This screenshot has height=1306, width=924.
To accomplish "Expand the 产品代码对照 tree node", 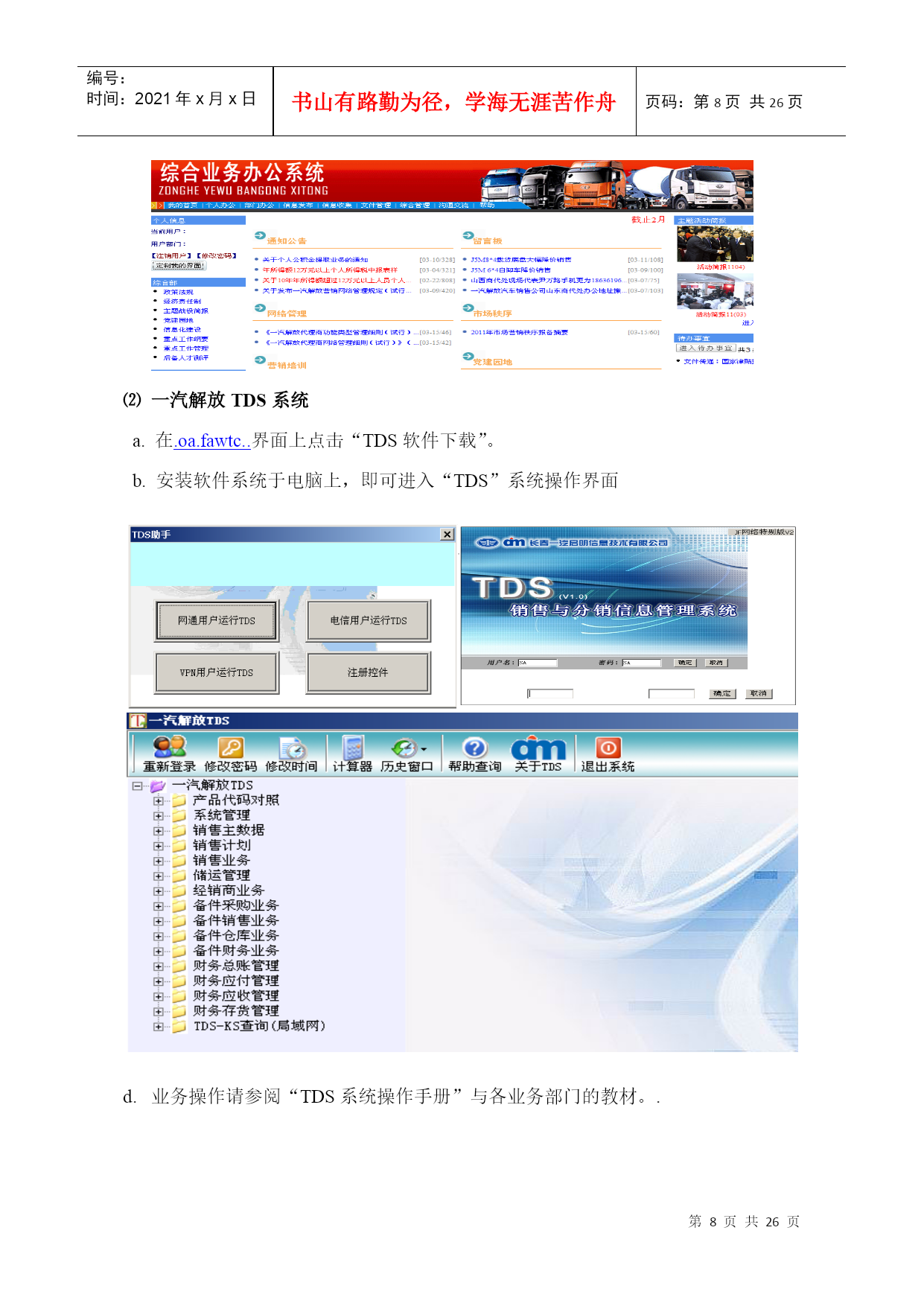I will pyautogui.click(x=158, y=801).
